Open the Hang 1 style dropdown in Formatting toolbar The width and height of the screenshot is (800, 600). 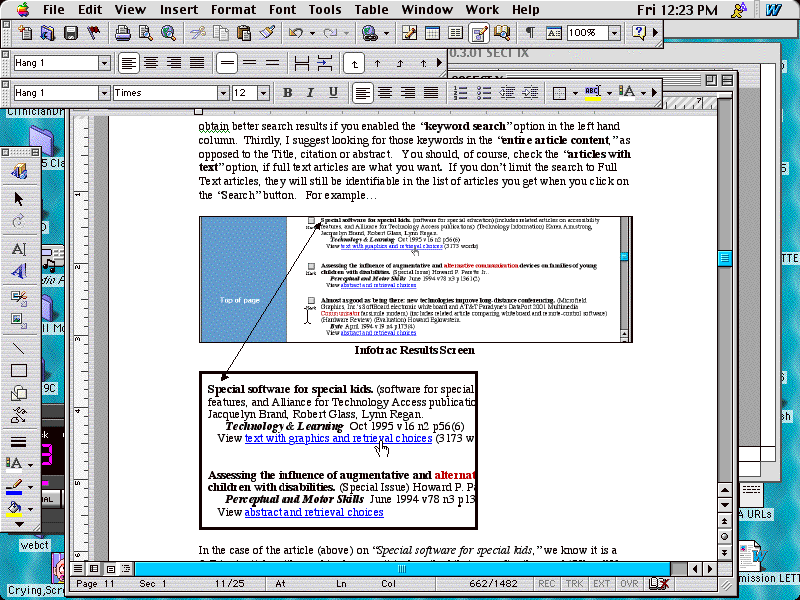tap(104, 93)
